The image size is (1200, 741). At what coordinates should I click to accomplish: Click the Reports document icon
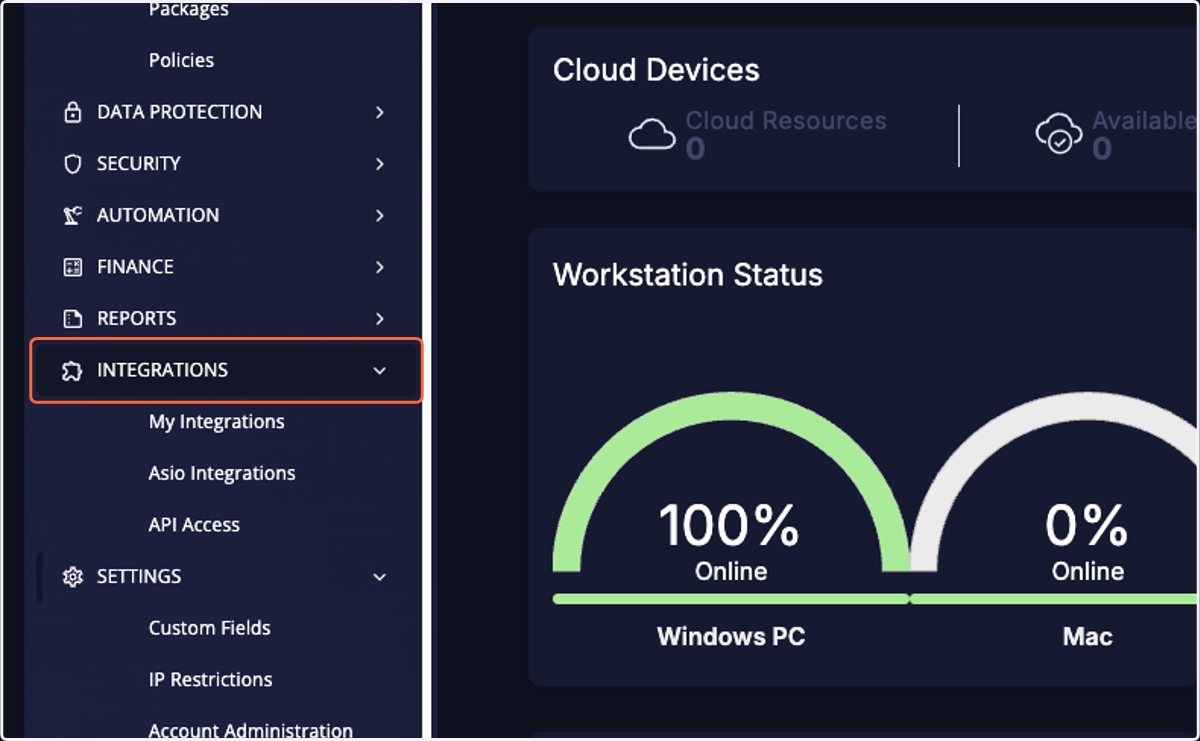pos(72,319)
